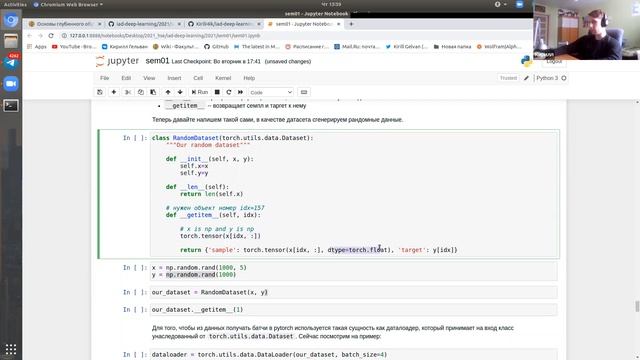
Task: Restart the kernel using the circular arrow
Action: pyautogui.click(x=229, y=92)
